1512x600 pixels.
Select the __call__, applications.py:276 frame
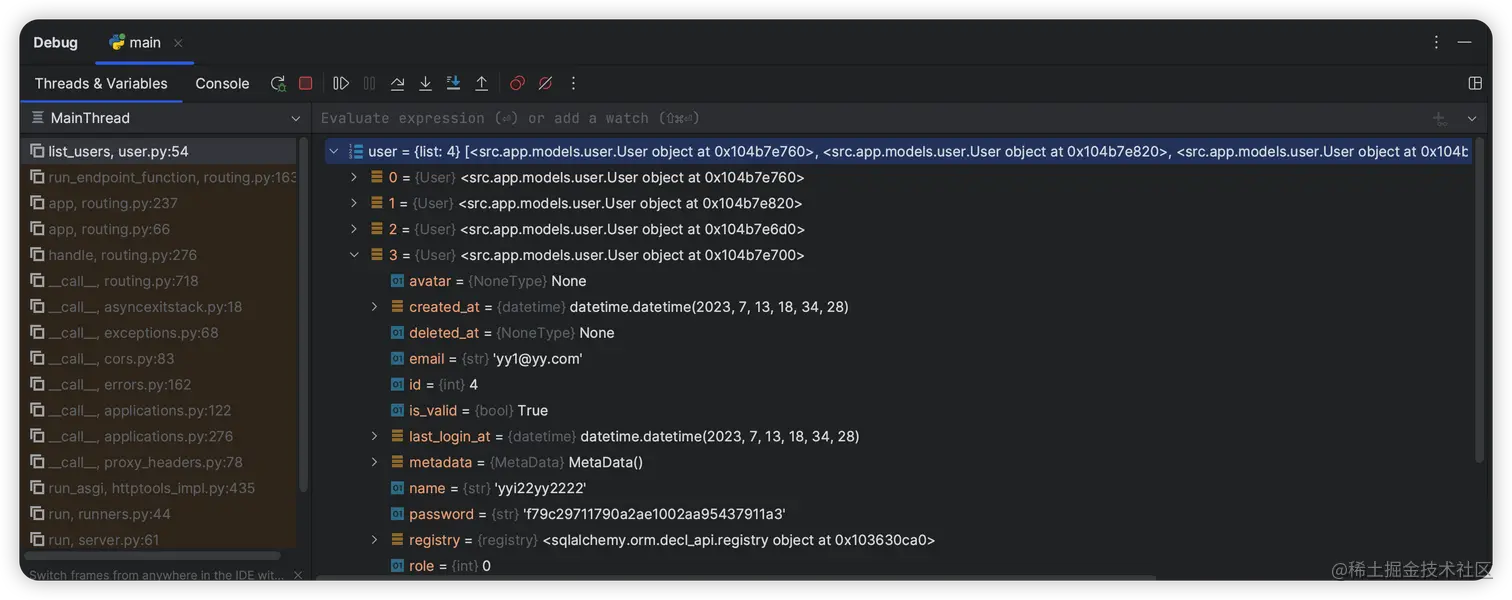point(160,437)
